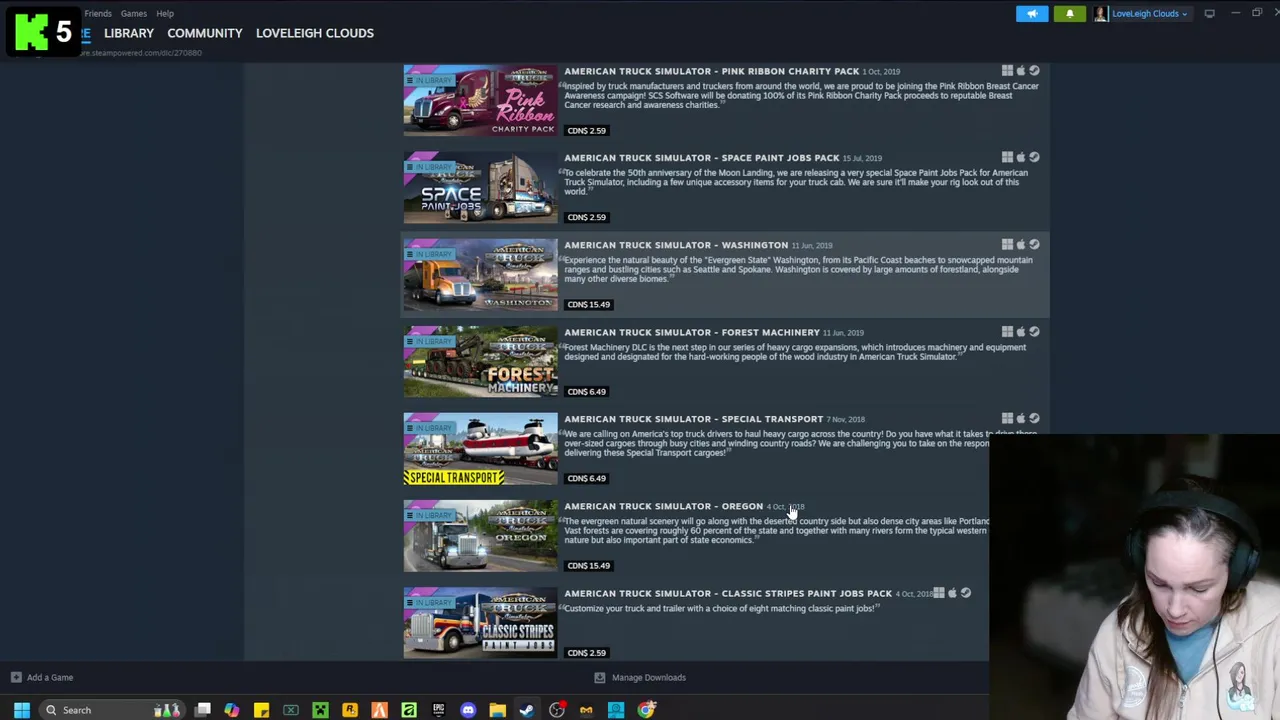Open the LOVELEIGH CLOUDS profile tab

pyautogui.click(x=315, y=33)
